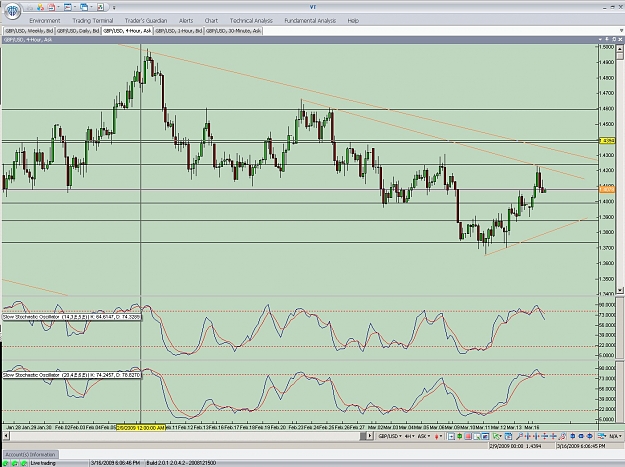Open the Alerts menu
This screenshot has width=625, height=467.
point(186,20)
